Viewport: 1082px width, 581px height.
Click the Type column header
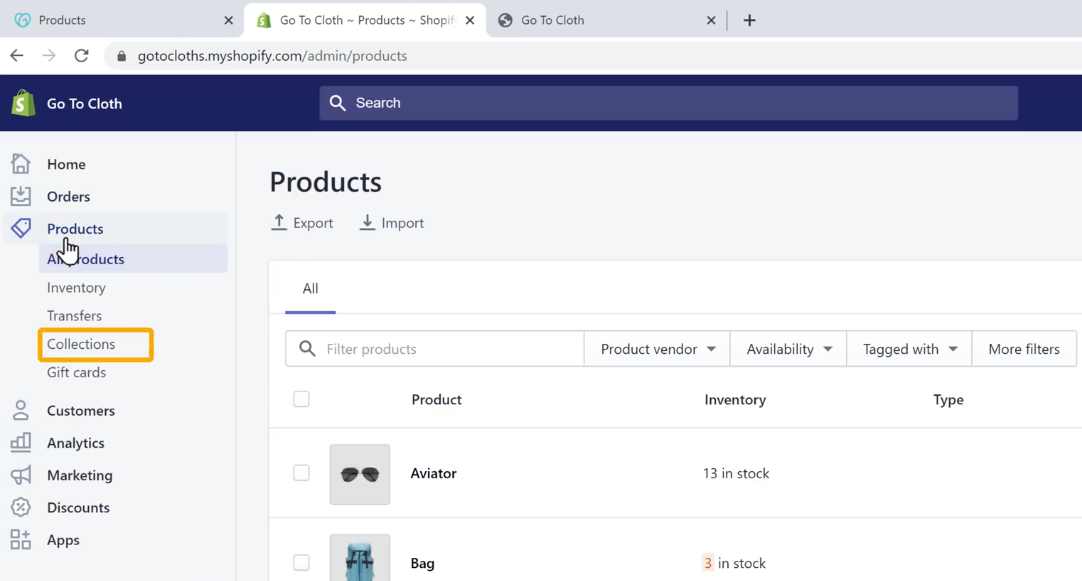click(x=948, y=400)
